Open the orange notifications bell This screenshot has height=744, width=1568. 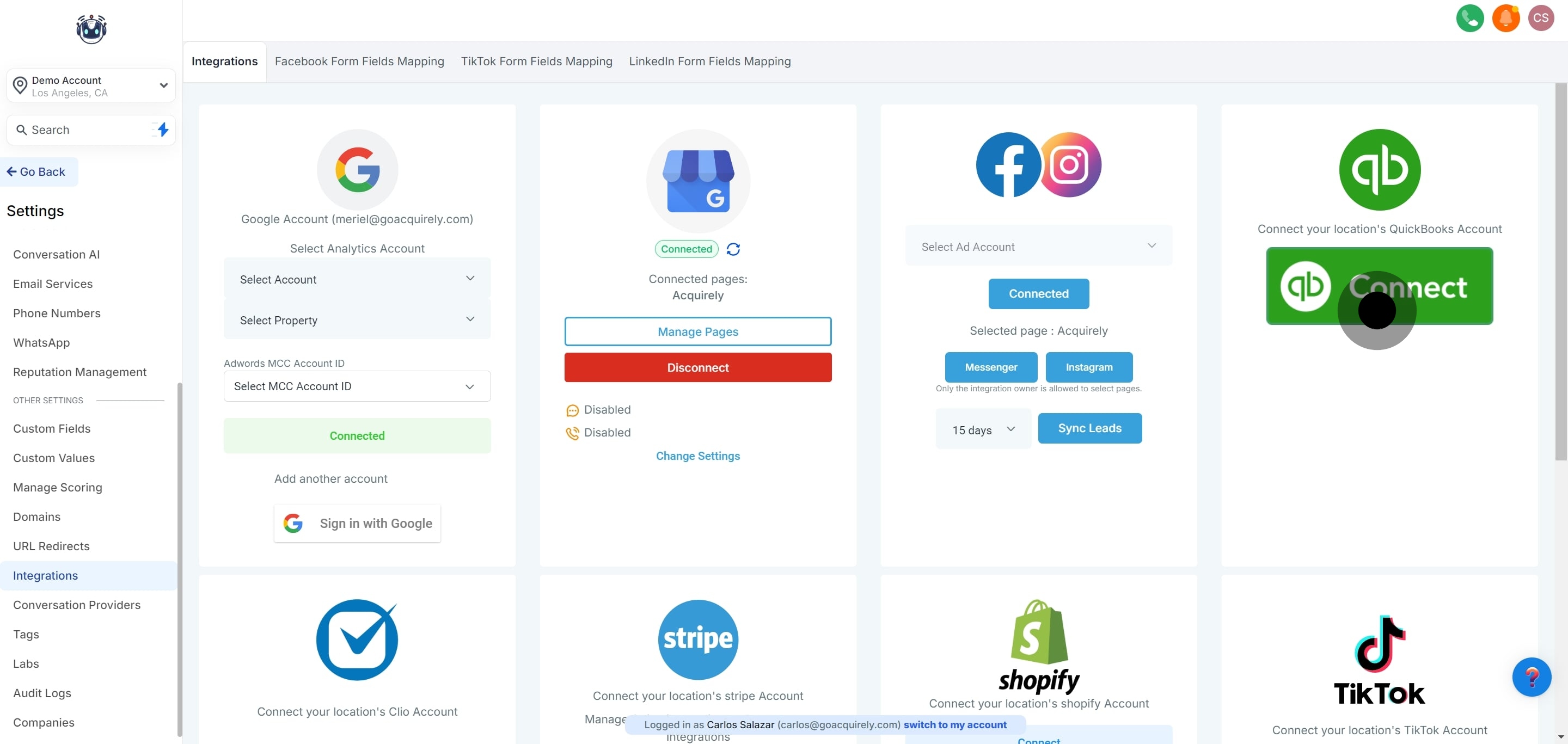(x=1505, y=19)
